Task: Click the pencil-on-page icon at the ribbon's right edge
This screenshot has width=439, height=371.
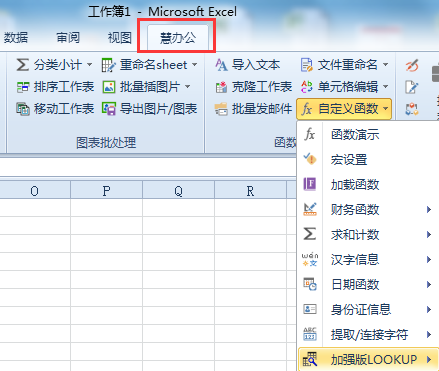Action: pyautogui.click(x=412, y=87)
